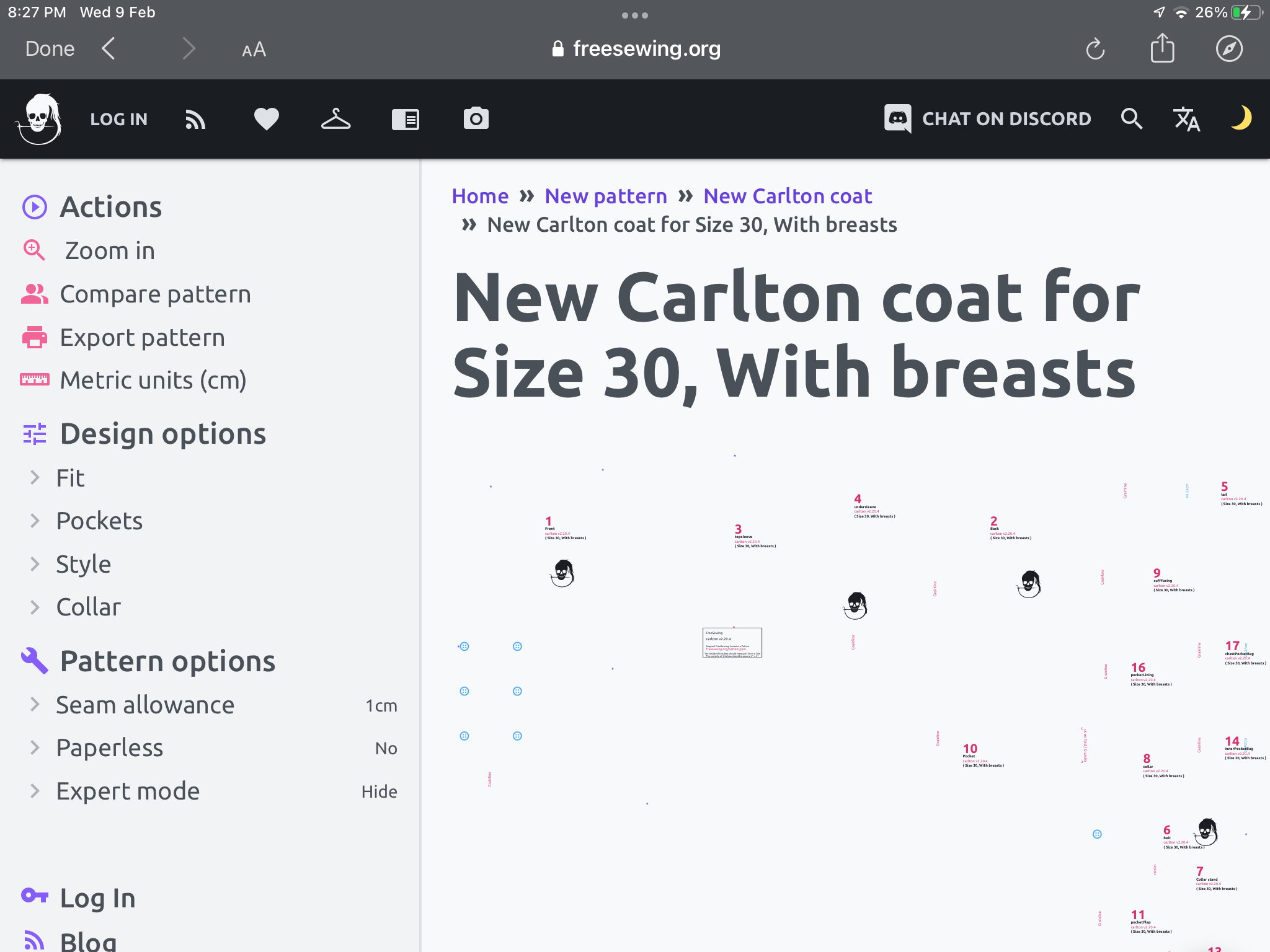This screenshot has width=1270, height=952.
Task: Open the site search magnifier
Action: coord(1132,119)
